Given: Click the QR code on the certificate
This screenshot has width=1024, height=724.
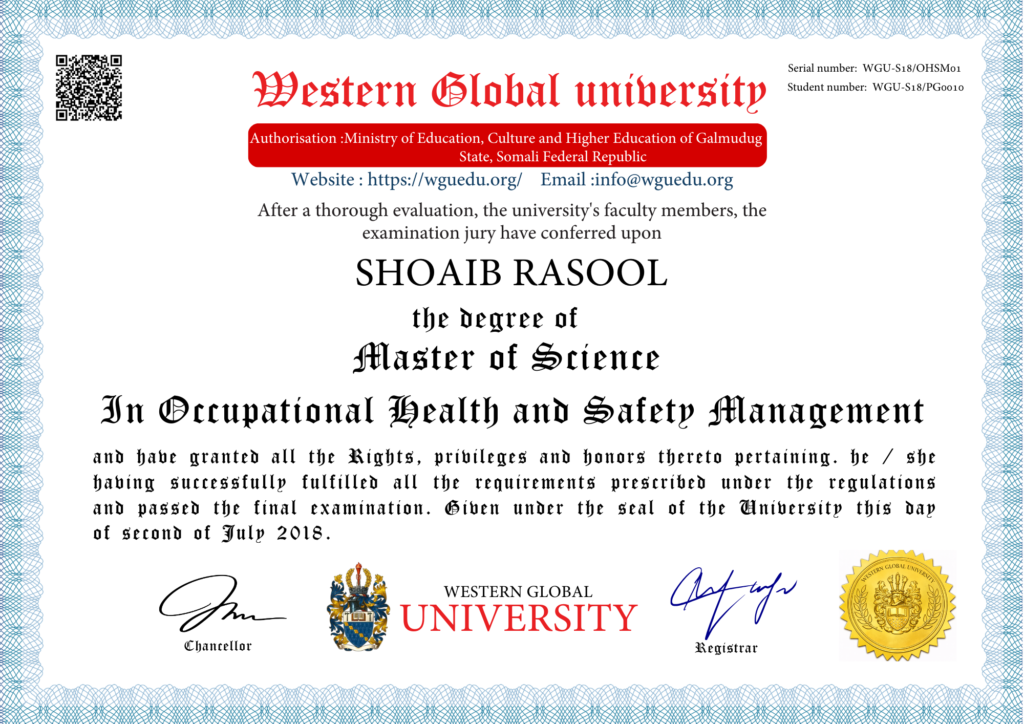Looking at the screenshot, I should 89,88.
